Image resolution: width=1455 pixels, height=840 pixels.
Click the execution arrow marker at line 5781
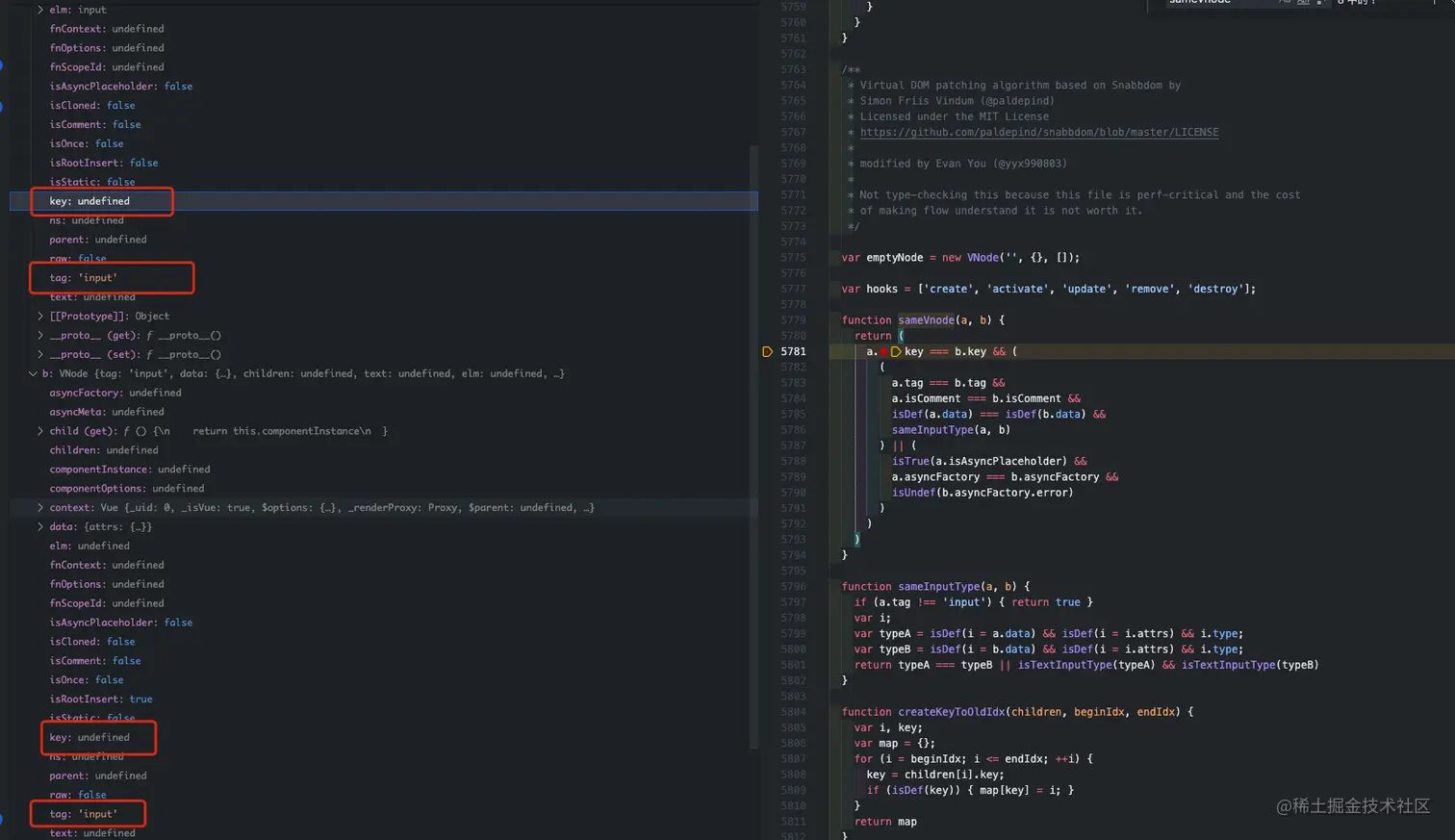[x=768, y=352]
